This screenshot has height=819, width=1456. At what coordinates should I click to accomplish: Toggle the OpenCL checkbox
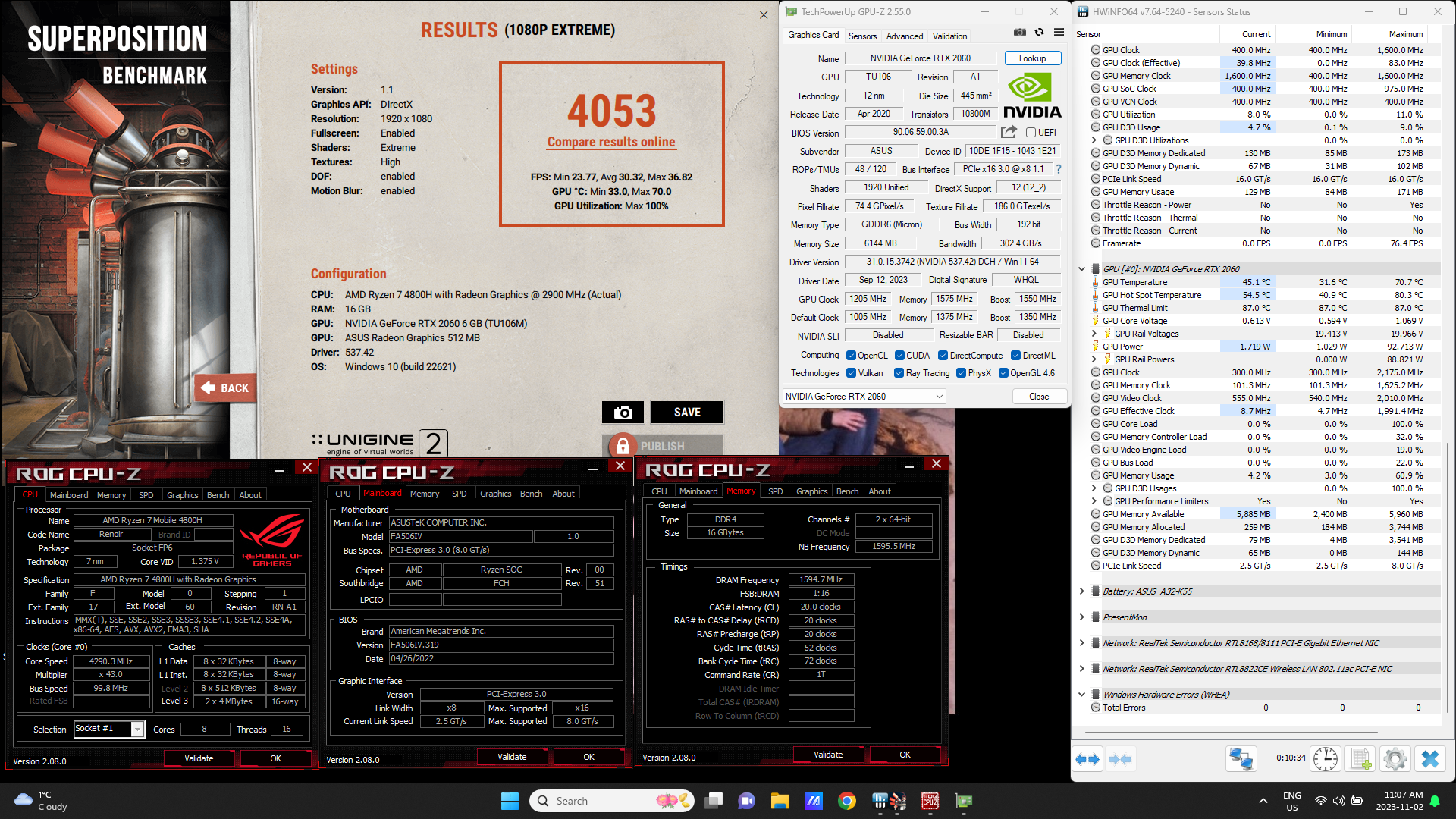click(x=851, y=356)
